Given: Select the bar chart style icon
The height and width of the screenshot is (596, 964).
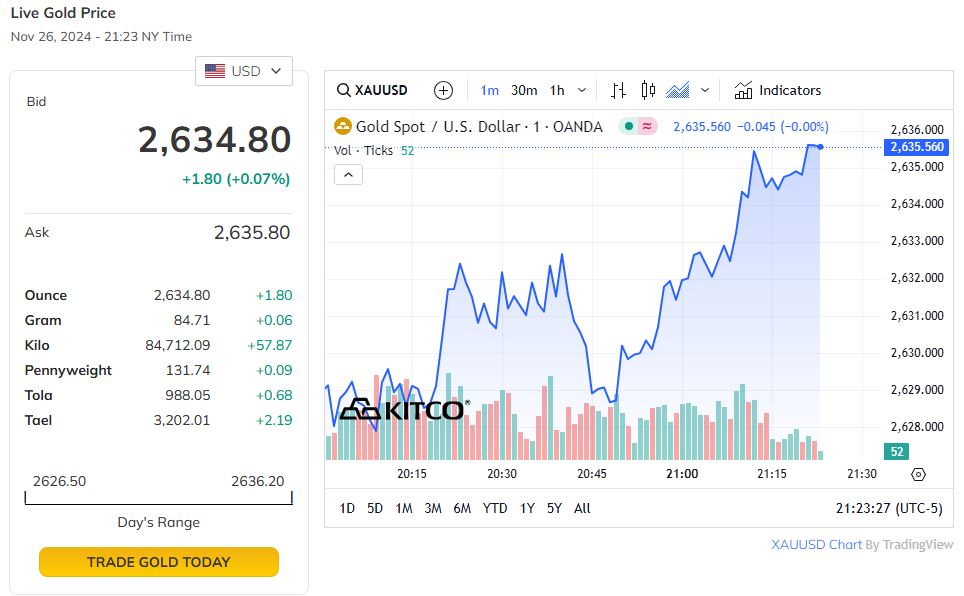Looking at the screenshot, I should pos(618,90).
